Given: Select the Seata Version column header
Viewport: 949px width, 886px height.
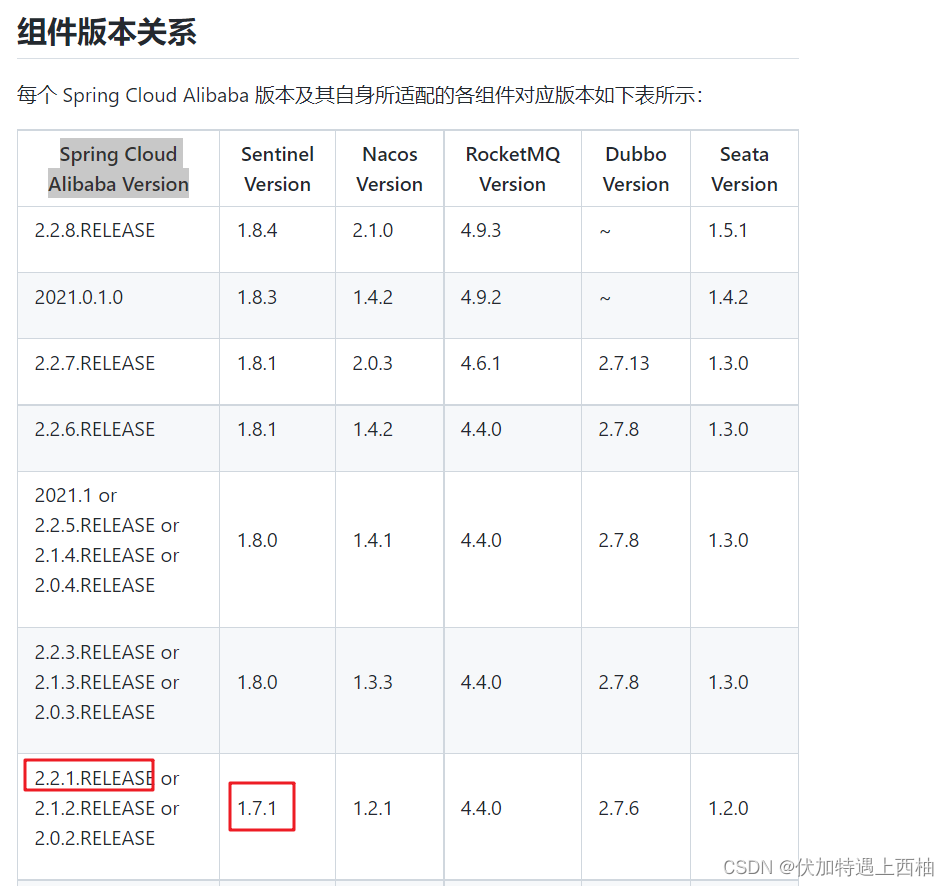Looking at the screenshot, I should click(x=744, y=169).
